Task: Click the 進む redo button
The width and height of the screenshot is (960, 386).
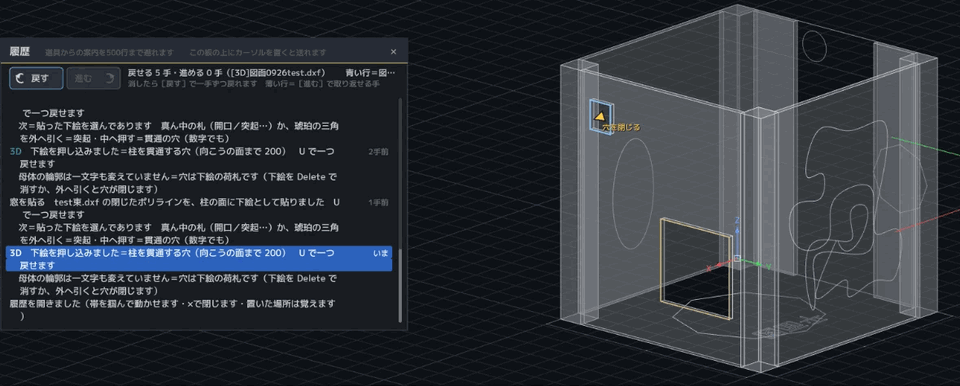Action: (x=94, y=78)
